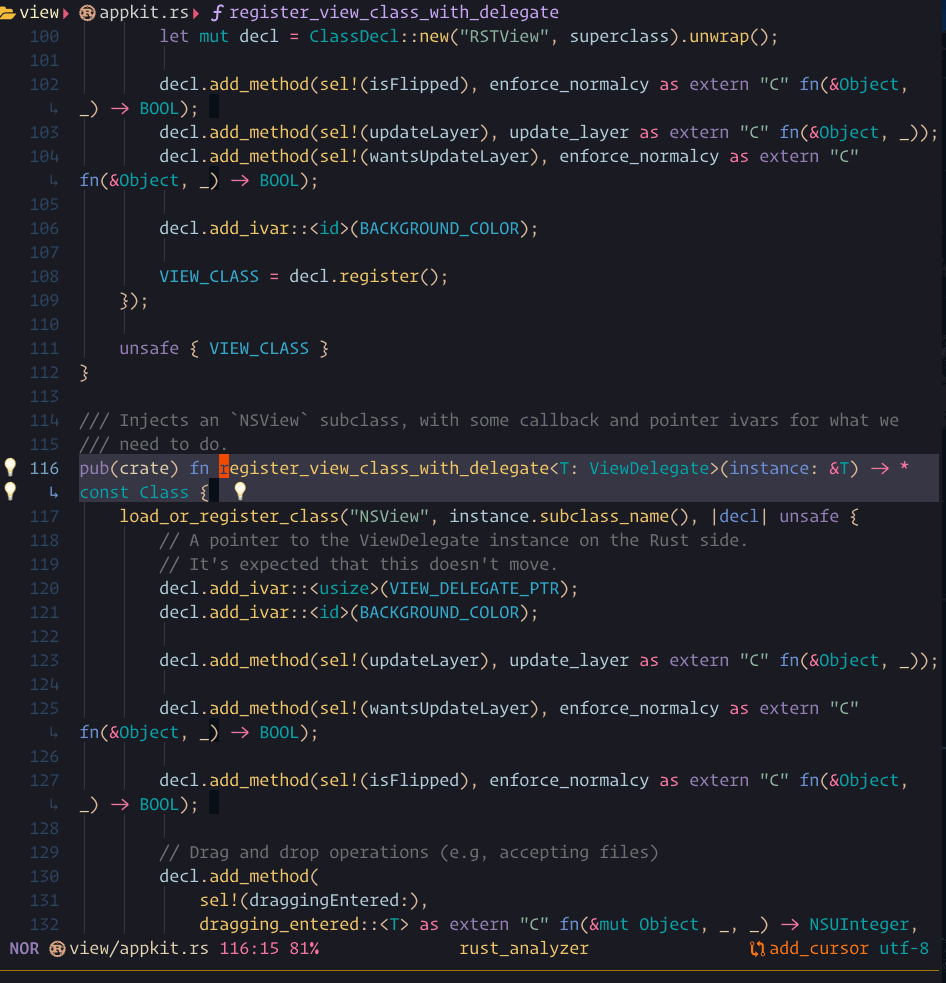Click the git branch icon beside add_cursor
This screenshot has width=946, height=983.
(757, 949)
